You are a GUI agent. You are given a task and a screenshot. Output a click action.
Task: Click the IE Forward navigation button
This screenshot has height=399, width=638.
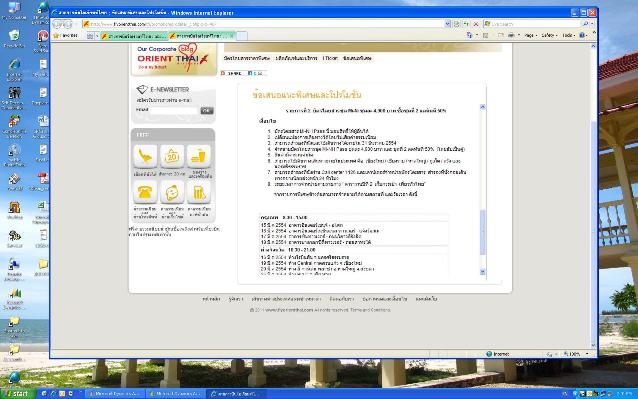click(x=68, y=24)
